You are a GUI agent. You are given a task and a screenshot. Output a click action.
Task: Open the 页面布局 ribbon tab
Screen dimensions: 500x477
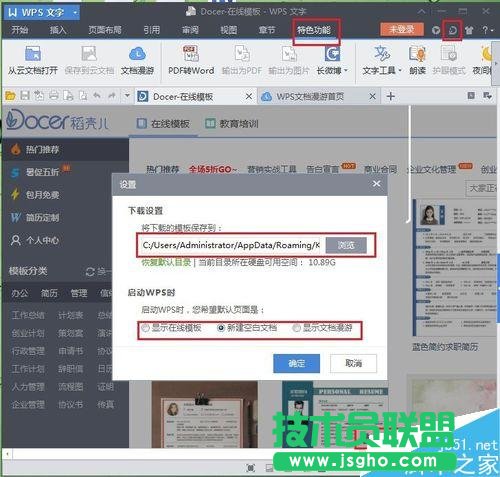tap(105, 30)
